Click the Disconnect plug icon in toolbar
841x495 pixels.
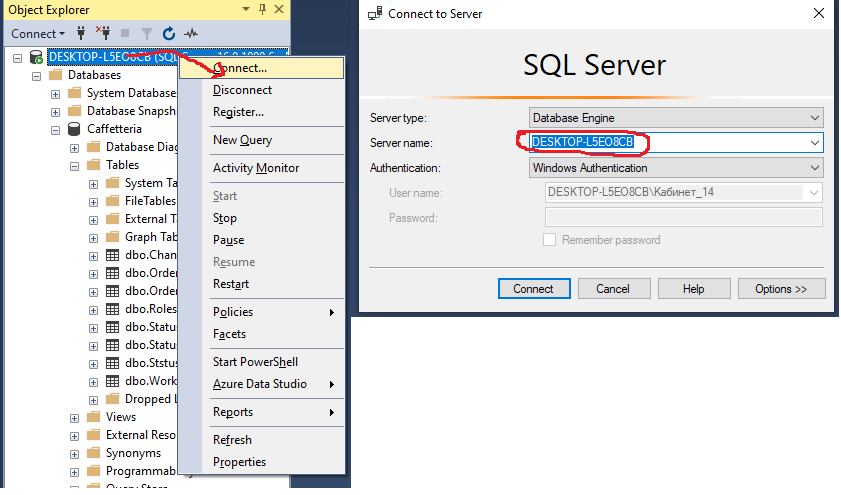click(103, 33)
